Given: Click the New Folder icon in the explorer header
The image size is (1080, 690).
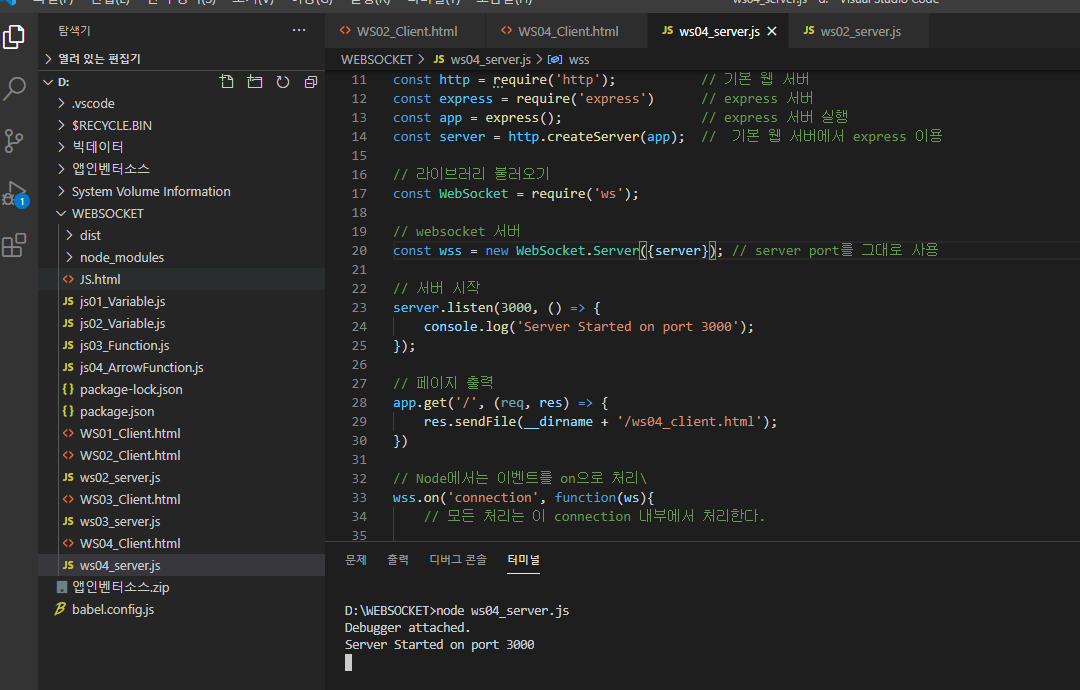Looking at the screenshot, I should [x=255, y=82].
